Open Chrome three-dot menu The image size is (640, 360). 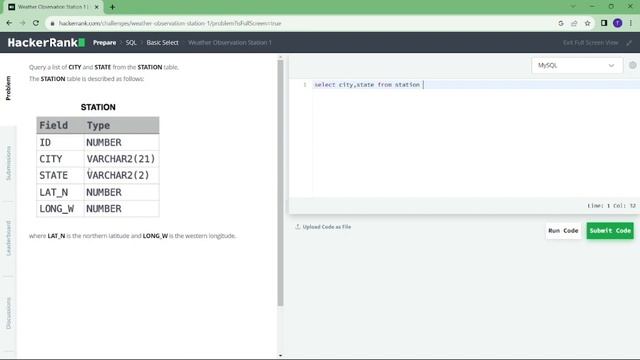click(x=631, y=23)
